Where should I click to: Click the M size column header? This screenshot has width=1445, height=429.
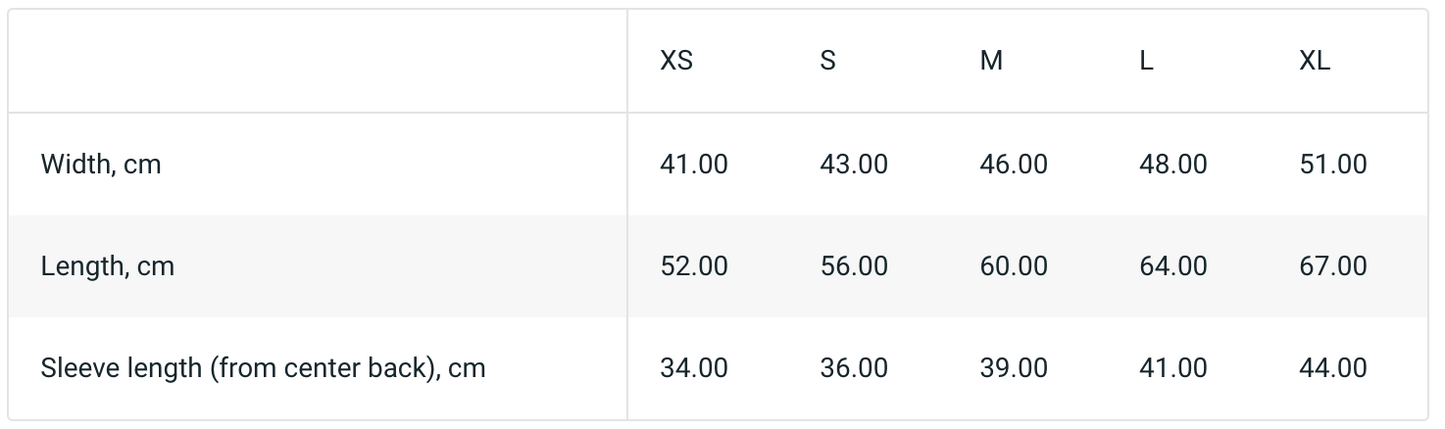coord(990,61)
